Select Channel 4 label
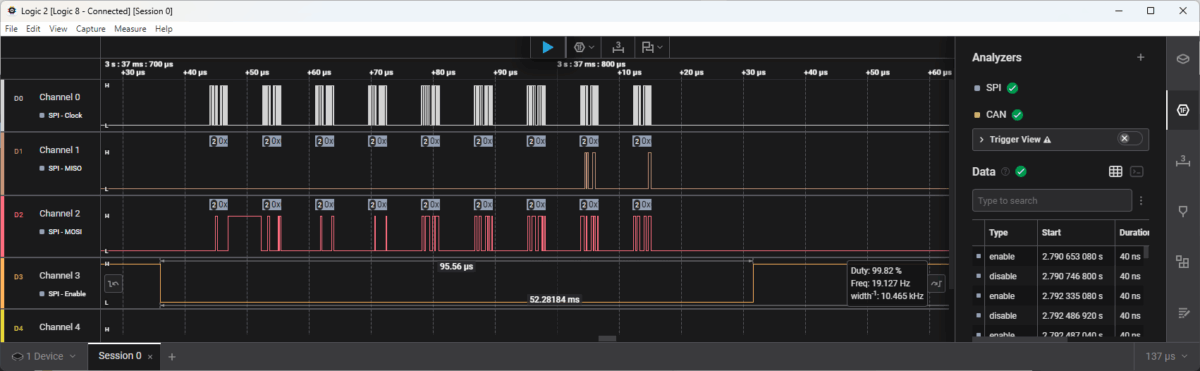1200x371 pixels. 59,327
